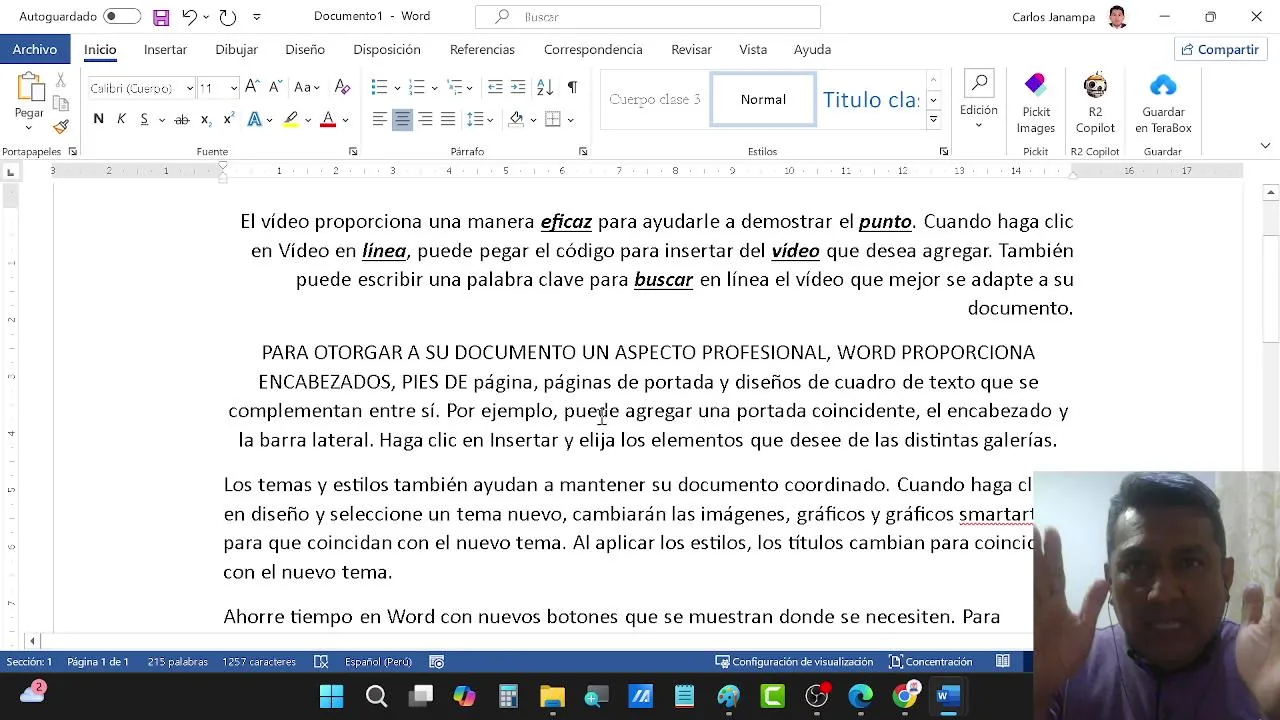
Task: Open line spacing dropdown
Action: (480, 120)
